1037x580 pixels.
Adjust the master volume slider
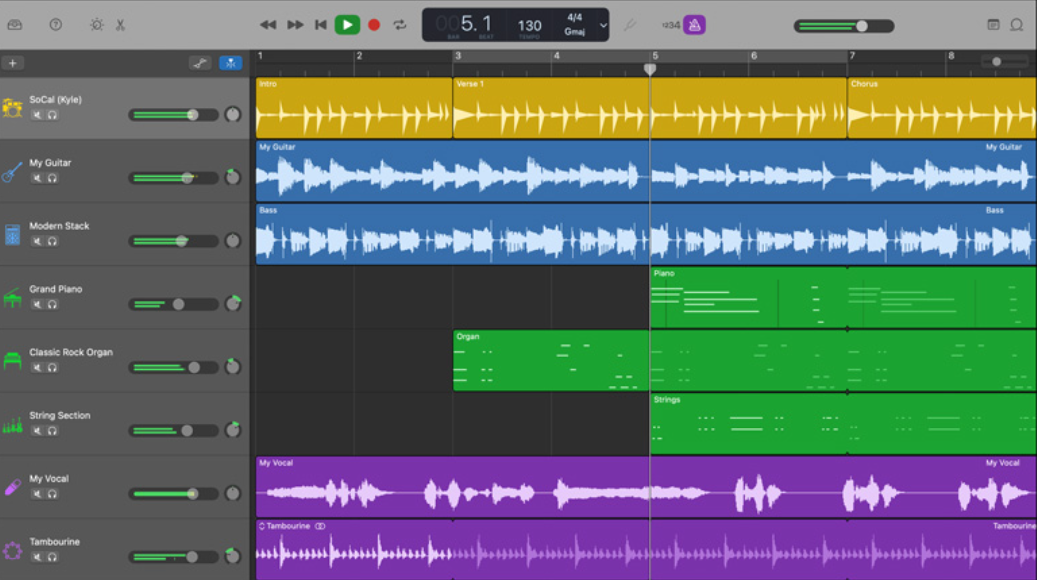(x=844, y=26)
